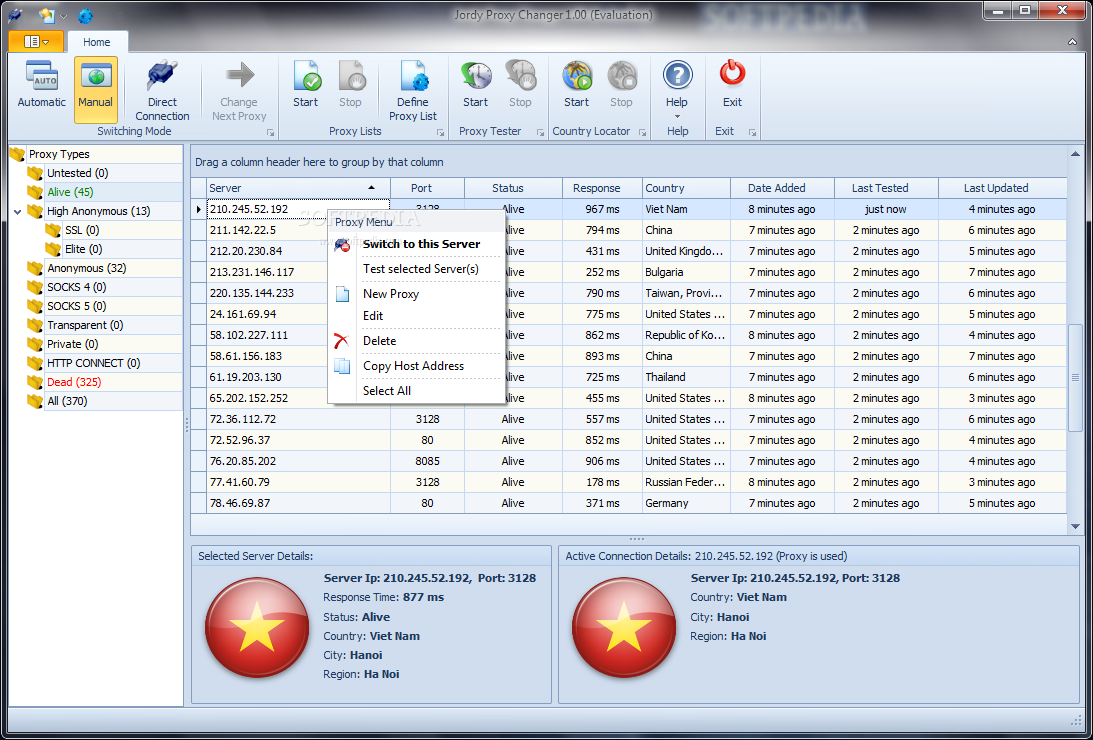
Task: Stop Proxy Lists download
Action: 350,86
